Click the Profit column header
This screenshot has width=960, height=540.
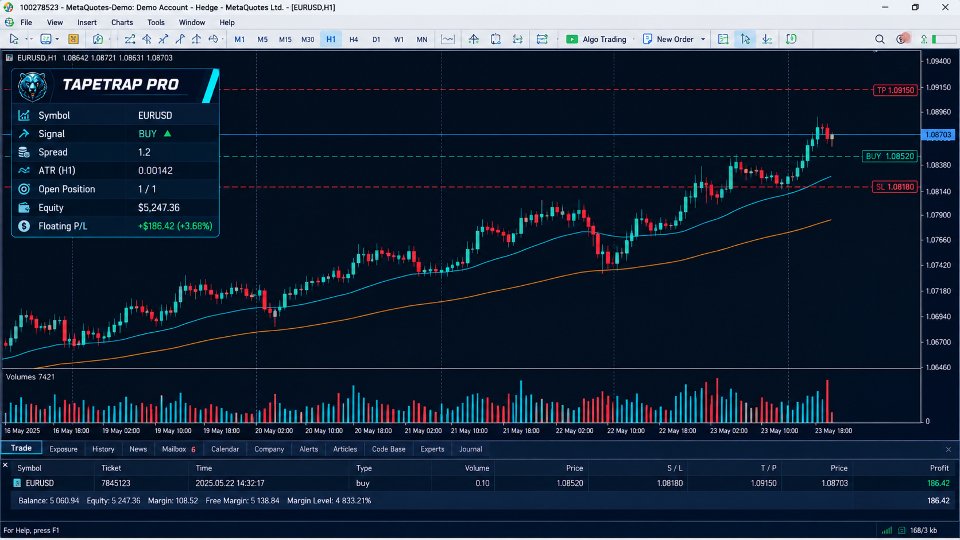[939, 468]
